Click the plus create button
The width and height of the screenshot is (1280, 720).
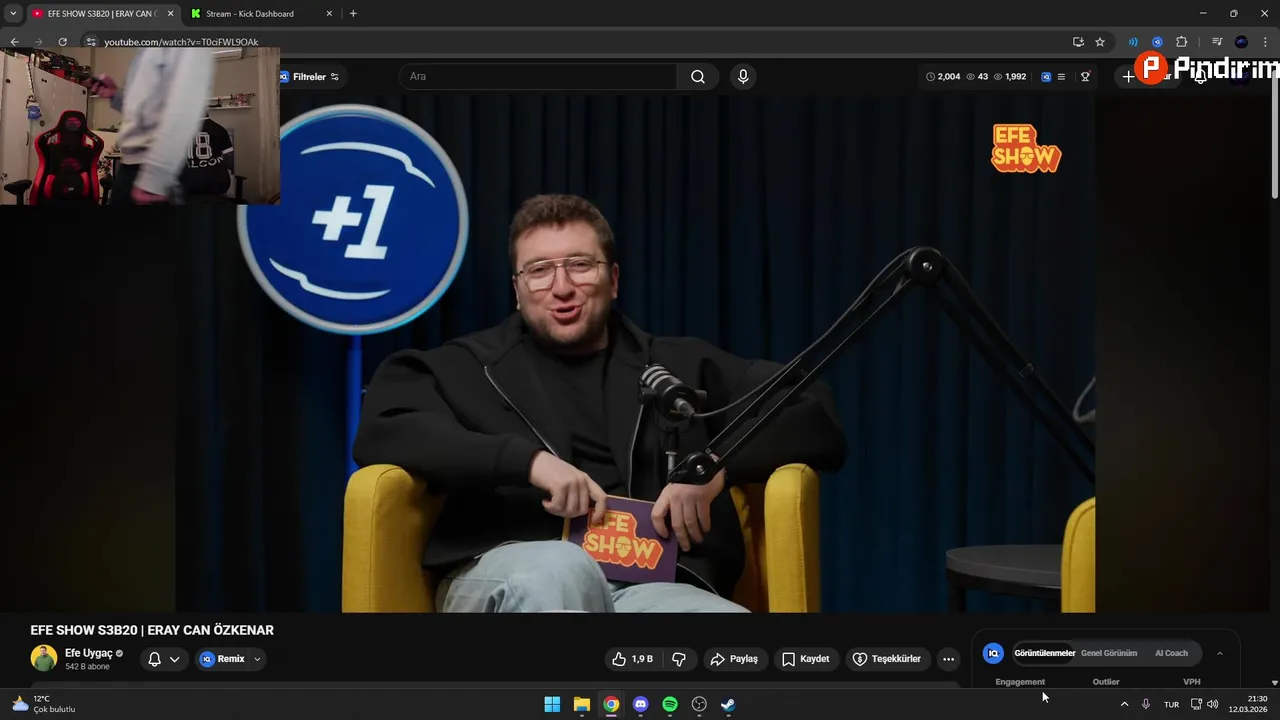[x=1128, y=77]
